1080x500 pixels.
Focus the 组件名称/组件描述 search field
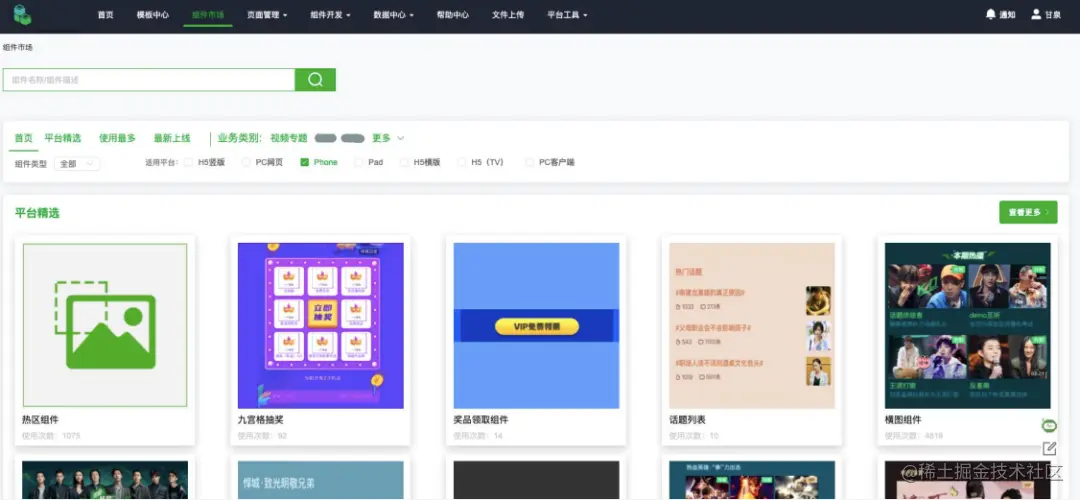(x=149, y=80)
